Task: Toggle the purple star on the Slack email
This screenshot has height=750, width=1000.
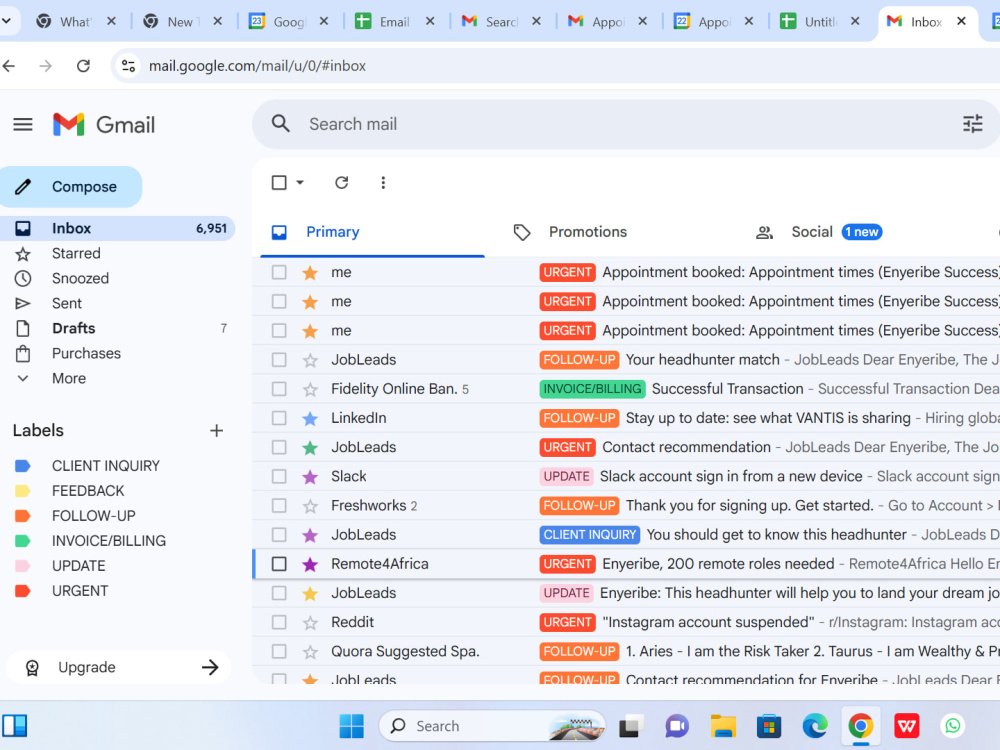Action: pos(310,476)
